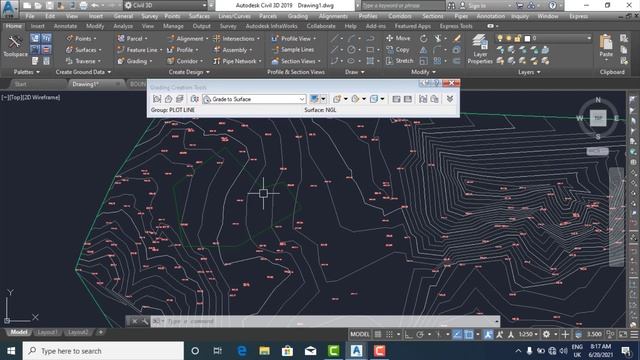
Task: Open File Explorer from taskbar
Action: [x=264, y=351]
